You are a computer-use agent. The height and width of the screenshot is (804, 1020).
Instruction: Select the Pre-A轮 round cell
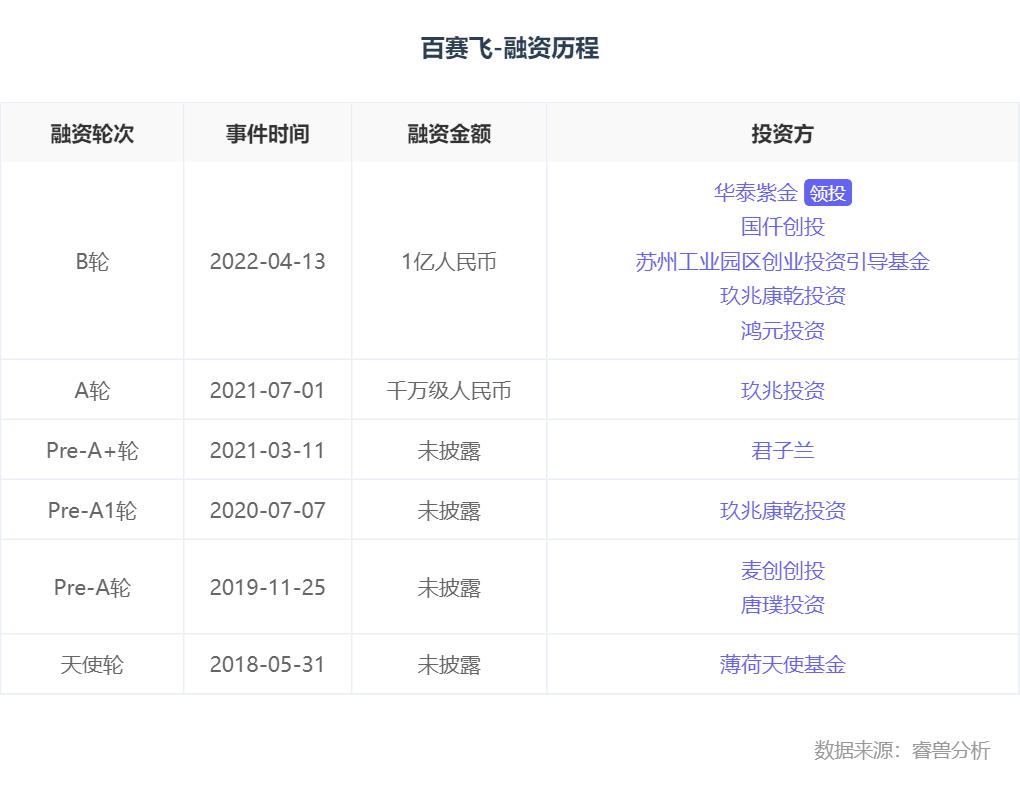pyautogui.click(x=92, y=587)
